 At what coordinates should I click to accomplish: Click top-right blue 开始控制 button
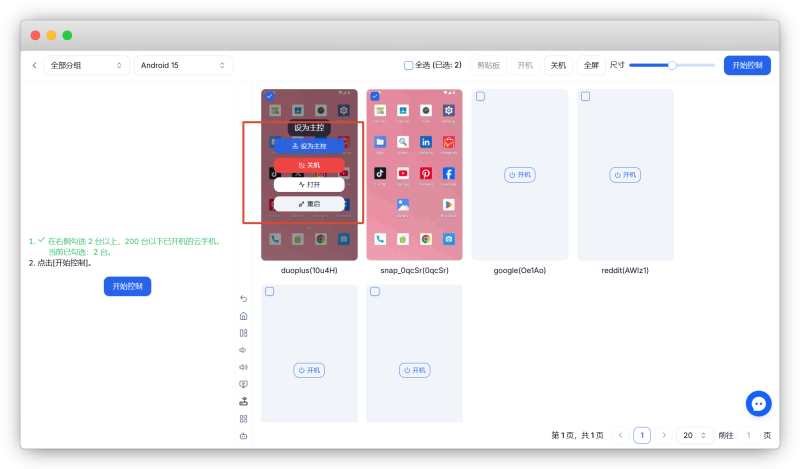tap(747, 65)
